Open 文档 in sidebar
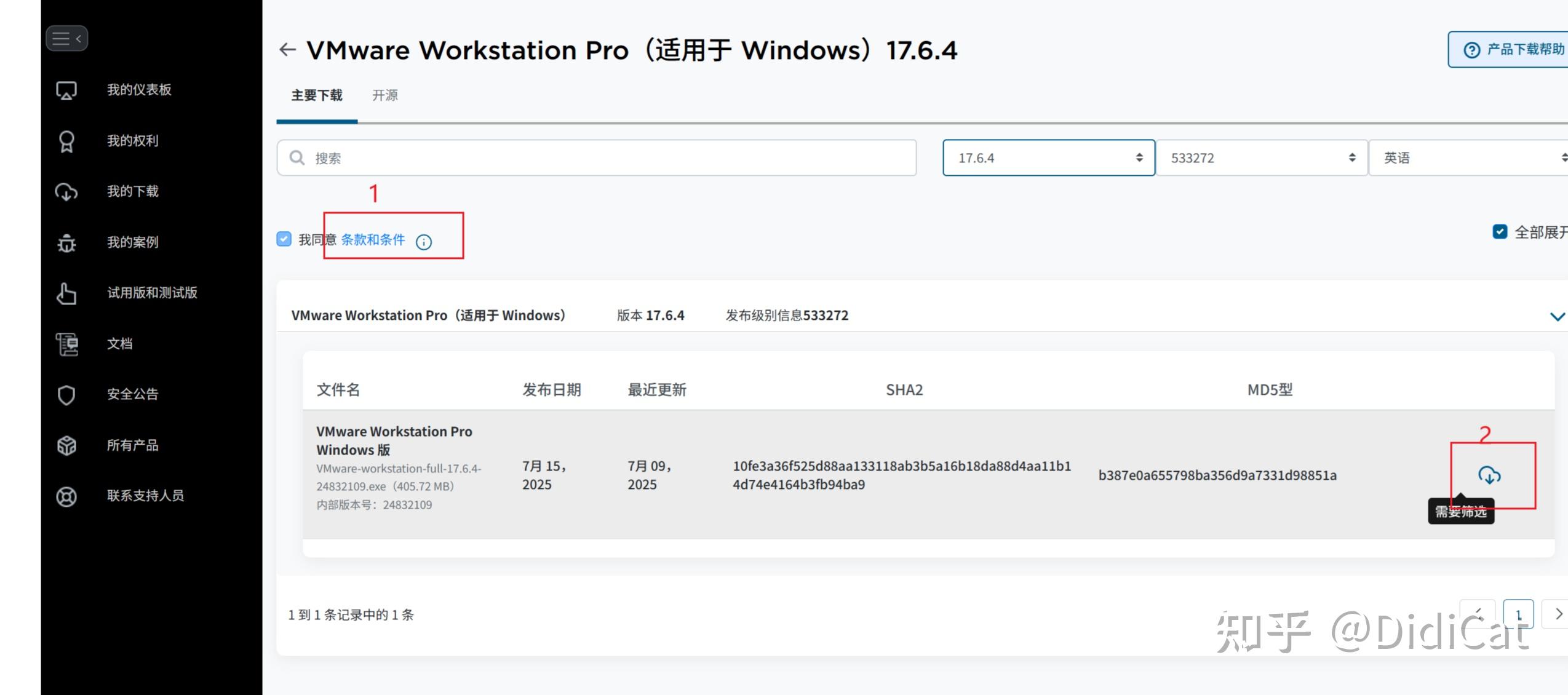The height and width of the screenshot is (695, 1568). 120,344
